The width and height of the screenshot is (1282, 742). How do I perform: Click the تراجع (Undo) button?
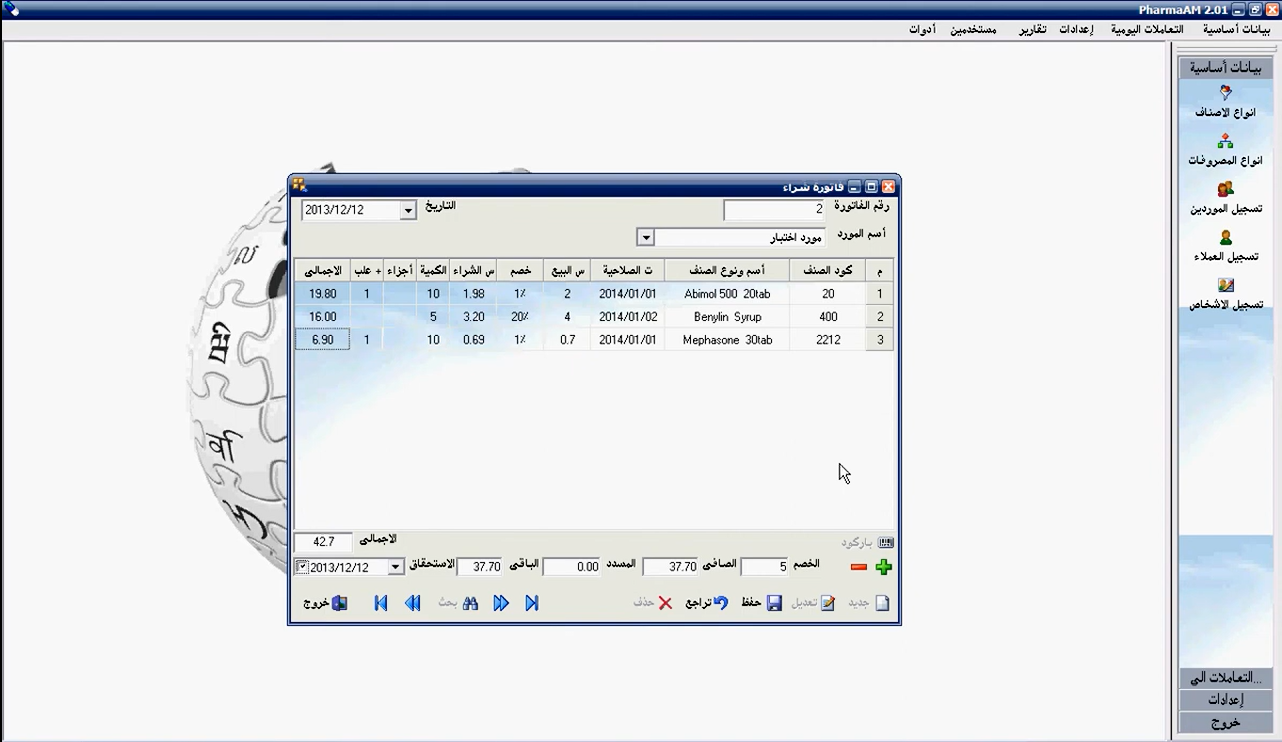707,603
